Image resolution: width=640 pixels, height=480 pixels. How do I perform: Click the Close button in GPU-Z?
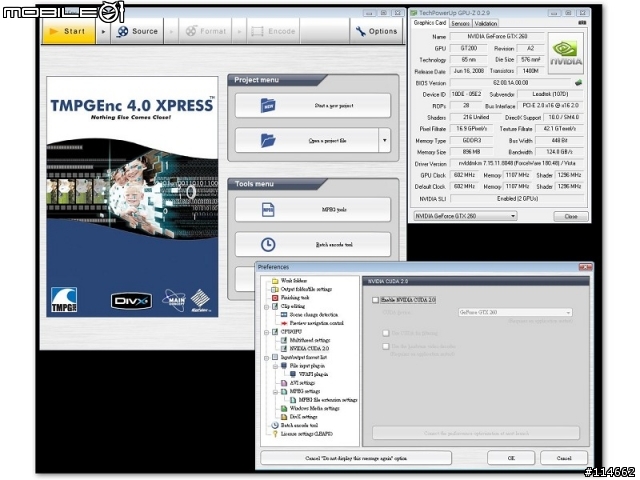pos(571,216)
